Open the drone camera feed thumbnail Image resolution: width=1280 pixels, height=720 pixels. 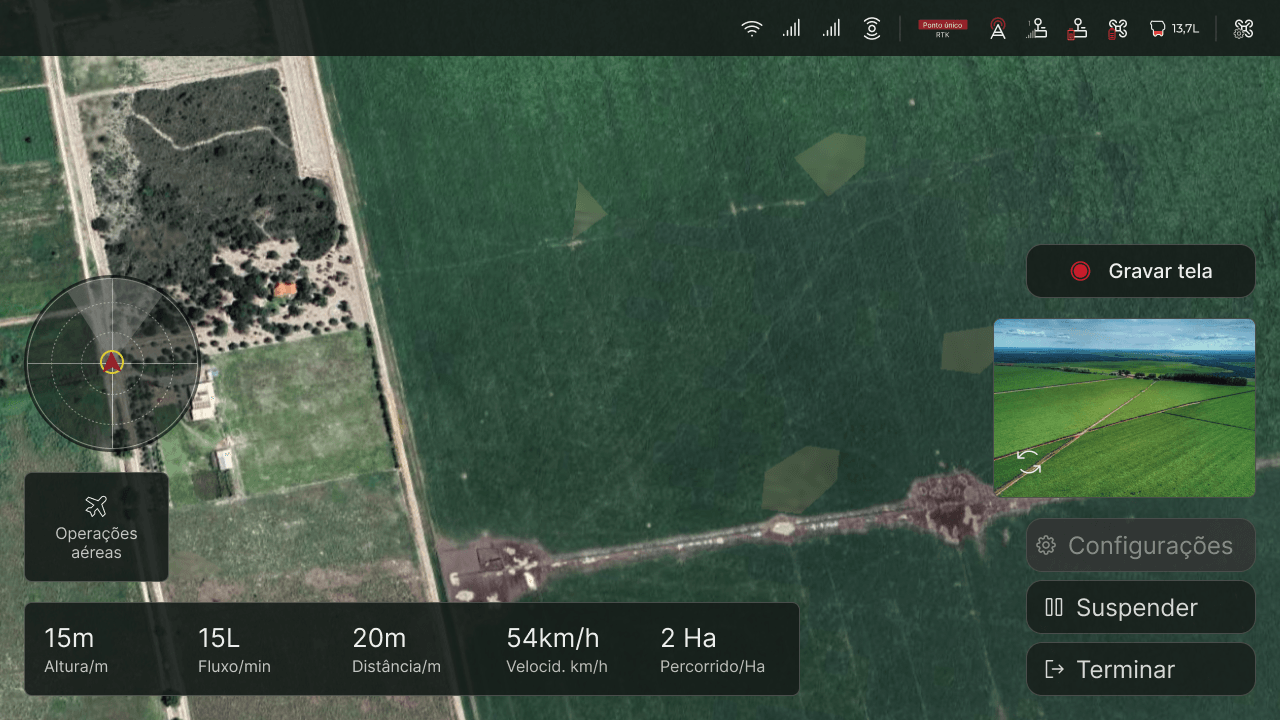[1124, 408]
